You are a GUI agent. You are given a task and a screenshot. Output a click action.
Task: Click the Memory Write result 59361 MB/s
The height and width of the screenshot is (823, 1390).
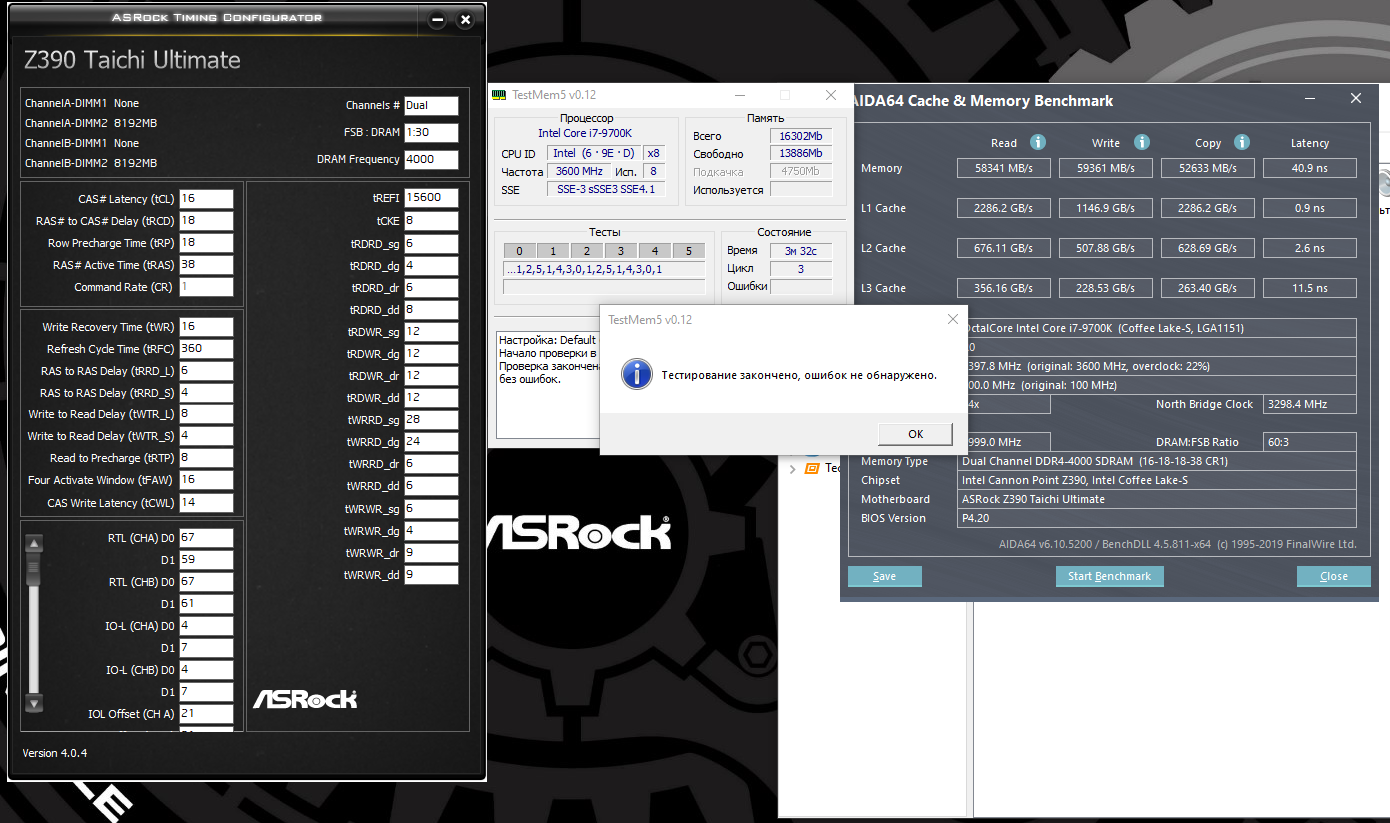[1106, 168]
